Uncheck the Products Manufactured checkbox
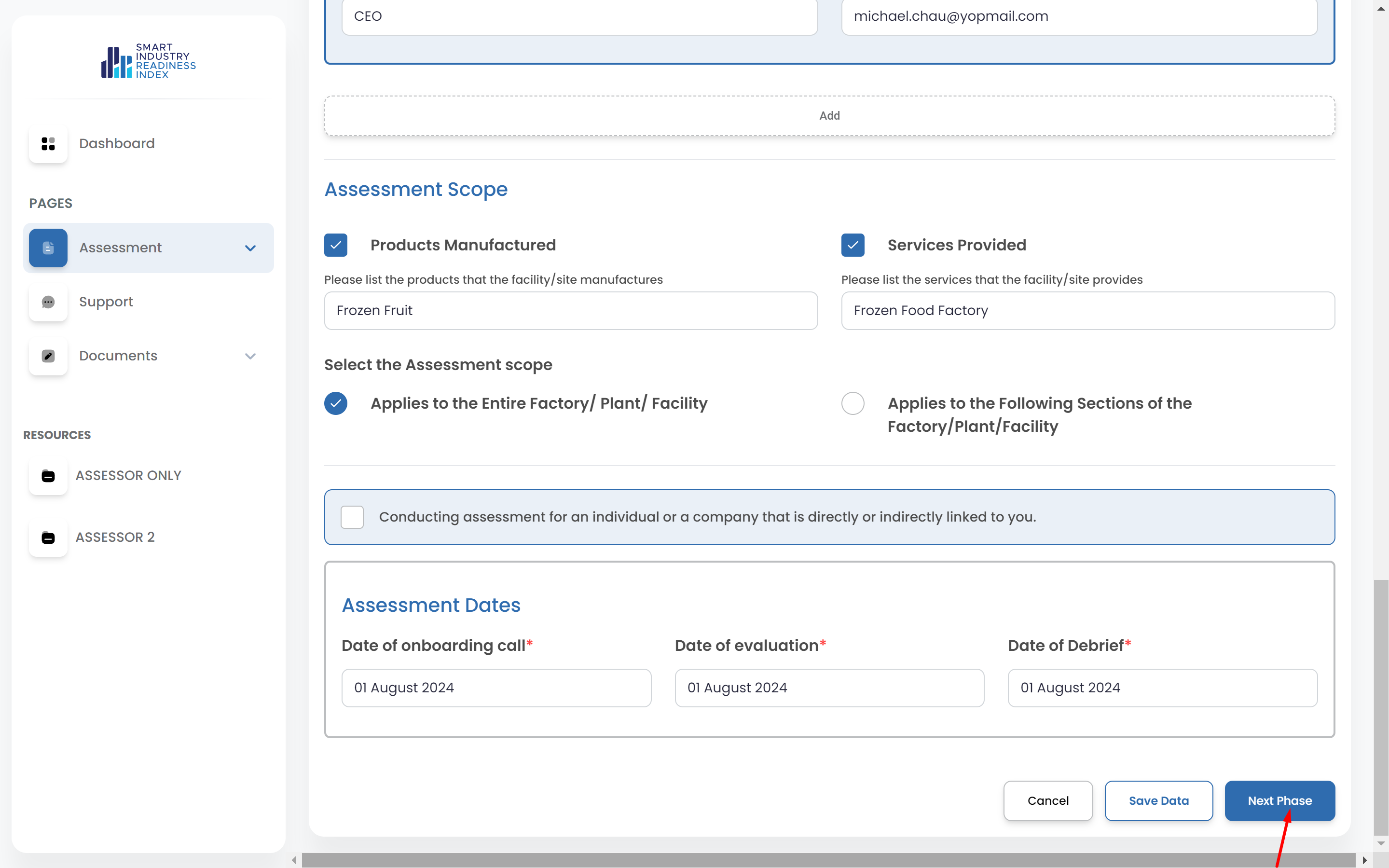This screenshot has width=1389, height=868. click(x=336, y=245)
